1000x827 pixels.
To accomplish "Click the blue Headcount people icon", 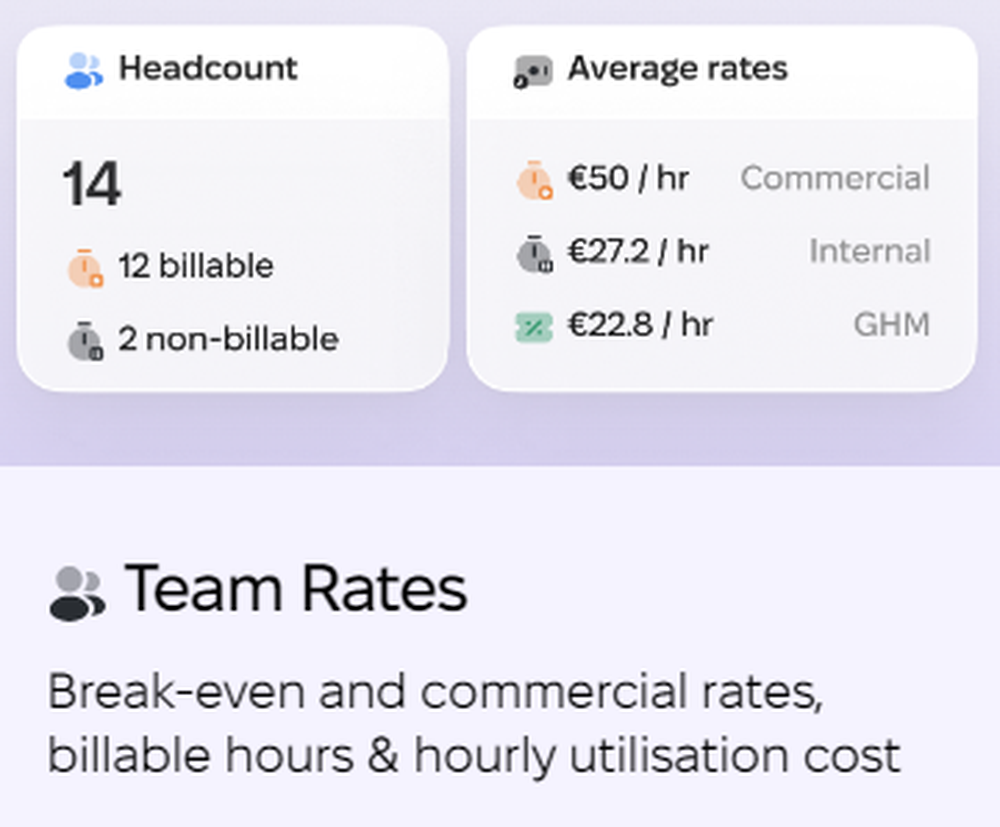I will click(x=84, y=71).
